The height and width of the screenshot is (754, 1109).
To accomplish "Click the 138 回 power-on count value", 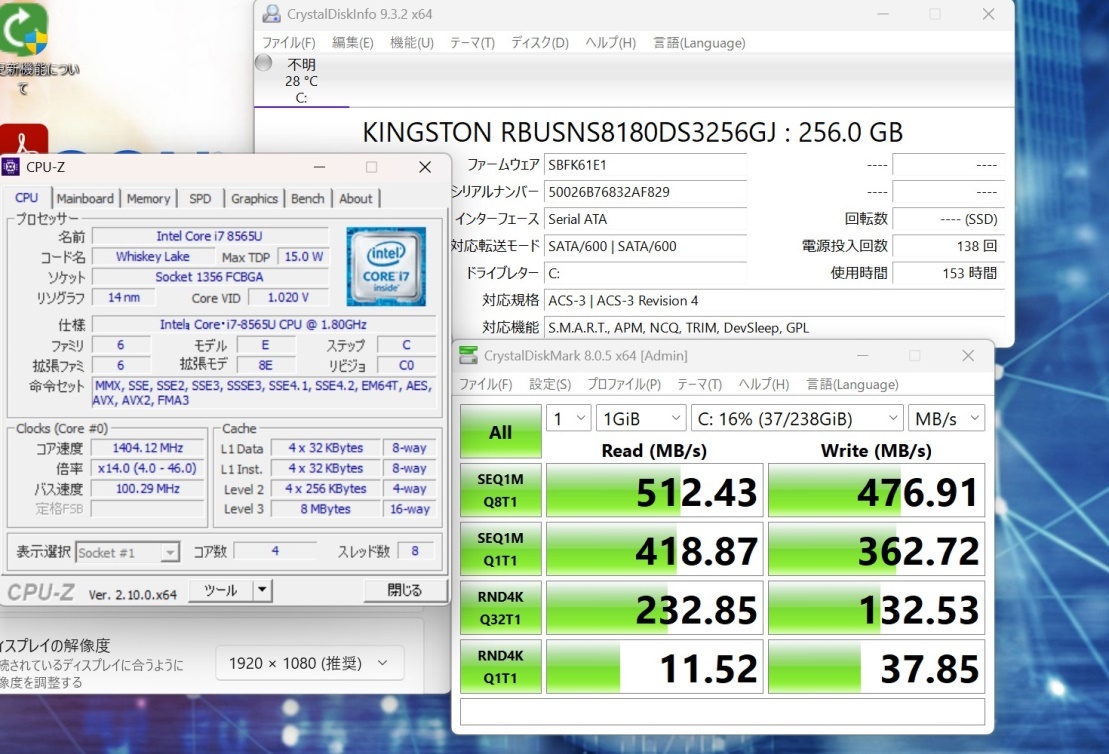I will click(x=949, y=246).
